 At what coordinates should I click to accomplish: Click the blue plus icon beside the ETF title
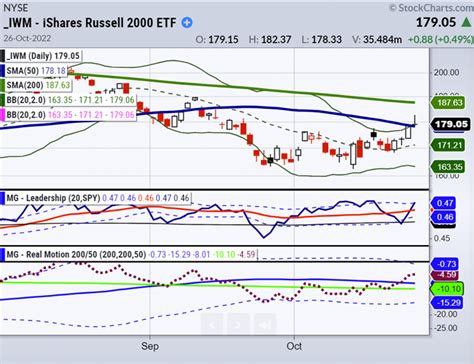(187, 23)
